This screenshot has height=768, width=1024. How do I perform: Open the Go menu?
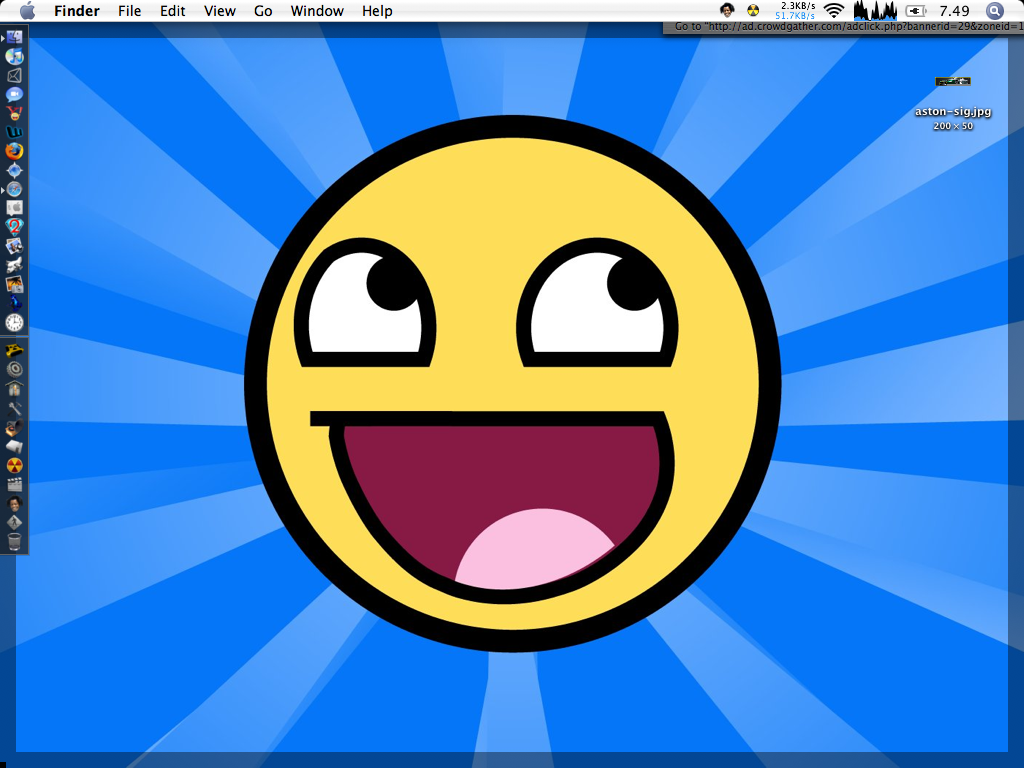point(263,11)
